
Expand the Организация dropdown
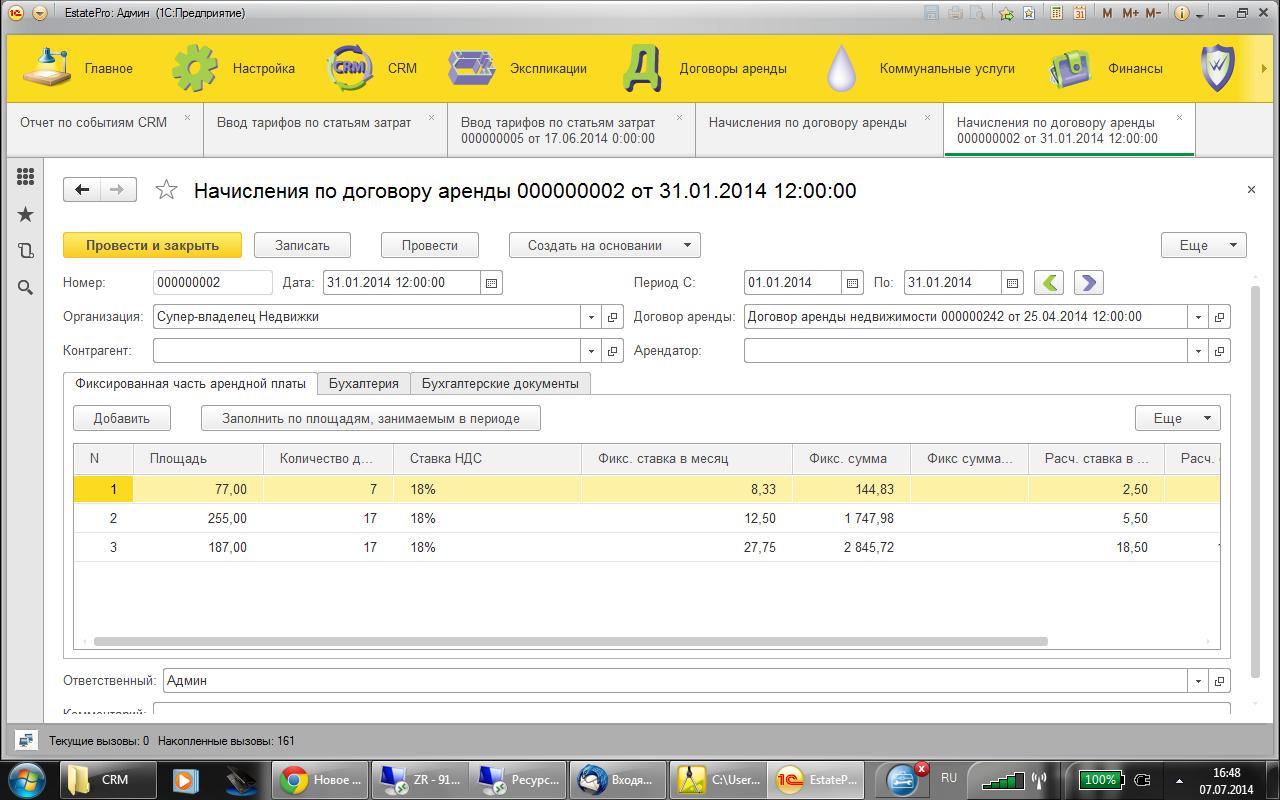(592, 317)
